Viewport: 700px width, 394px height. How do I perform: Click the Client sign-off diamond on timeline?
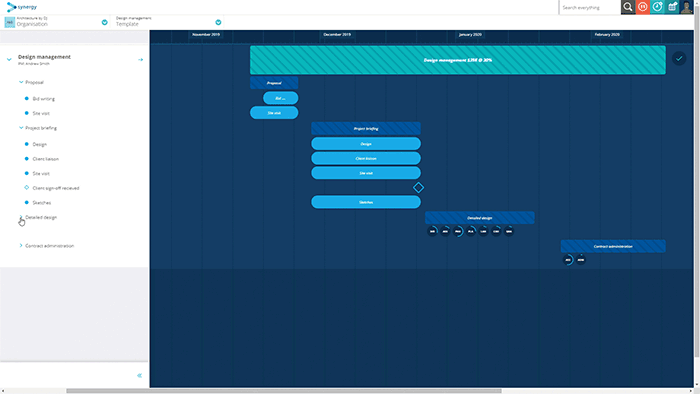pos(418,187)
